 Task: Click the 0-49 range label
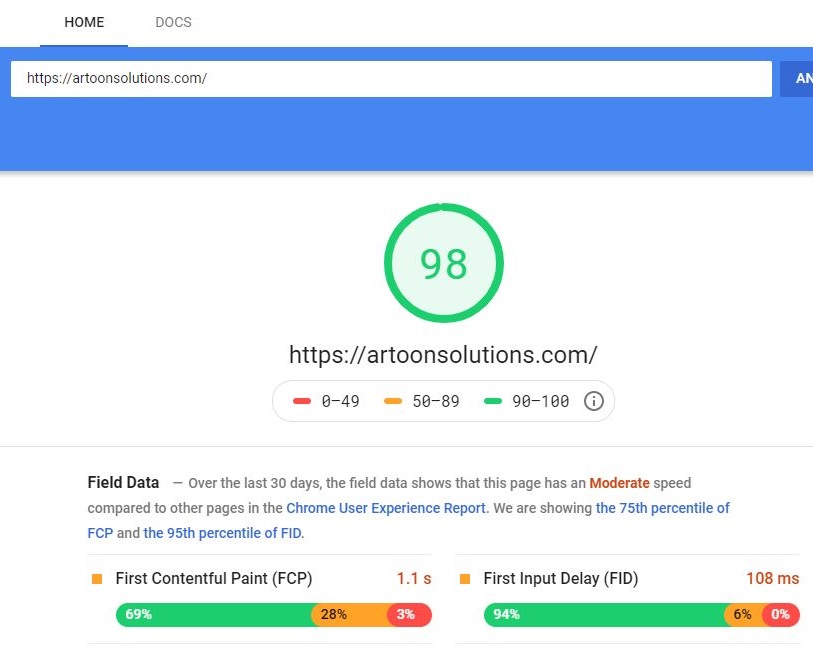pos(340,401)
